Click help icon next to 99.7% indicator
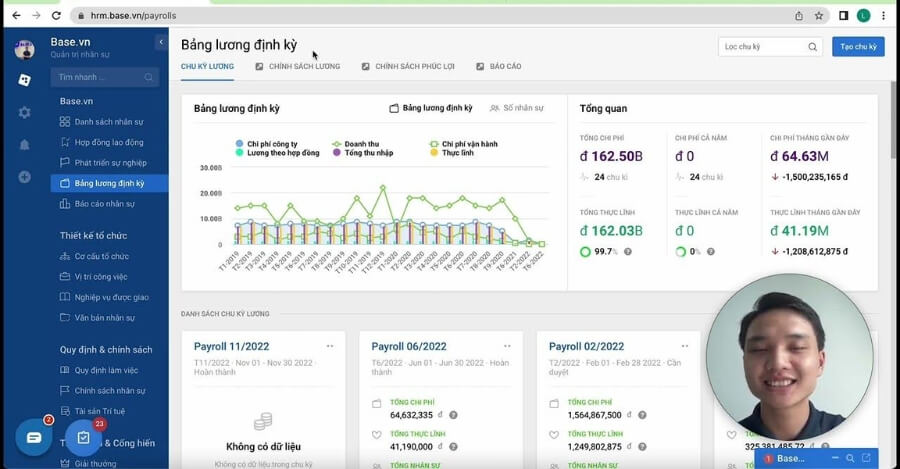 [x=627, y=251]
